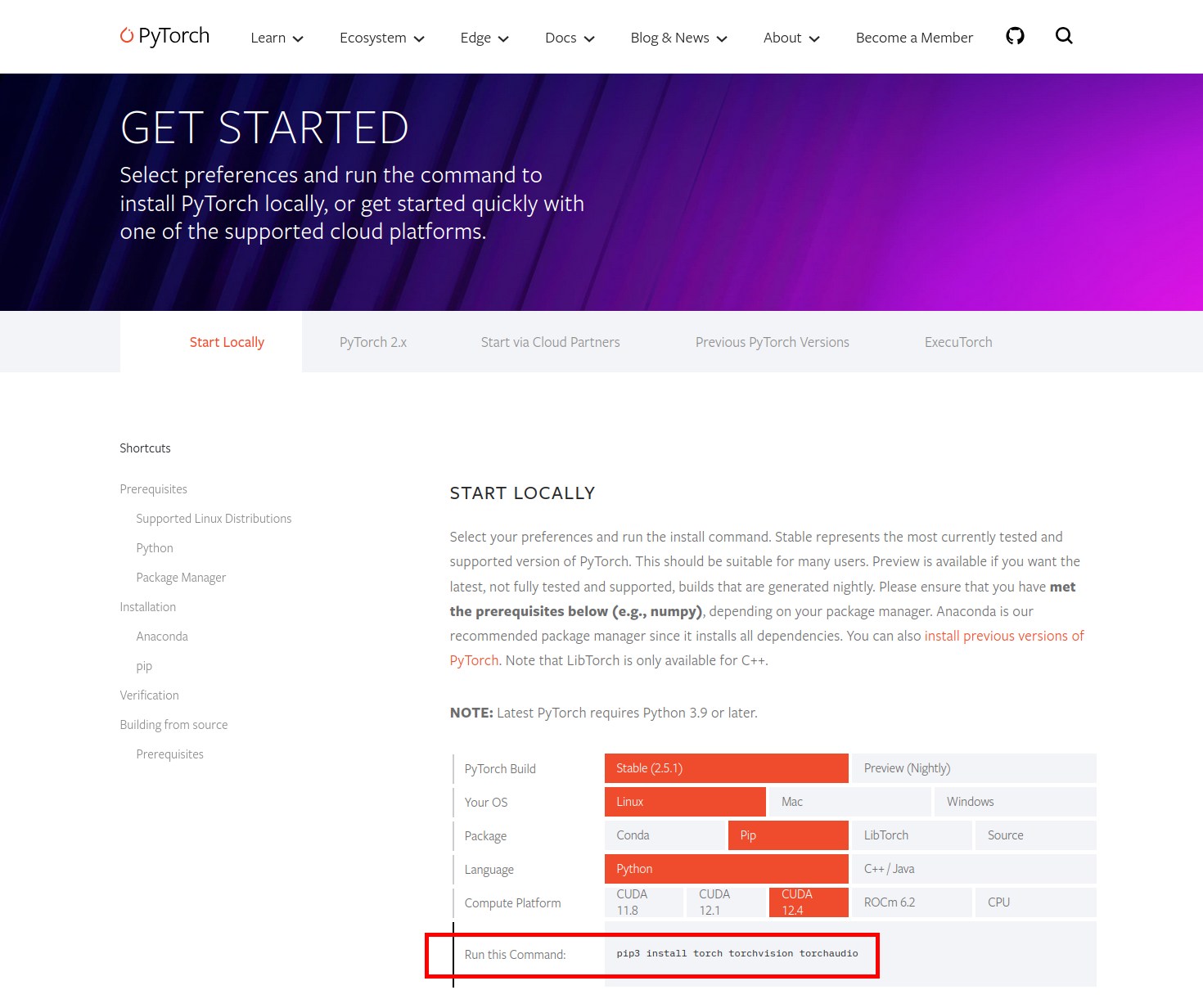Go to Building from source shortcut
Screen dimensions: 1203x1008
point(173,725)
